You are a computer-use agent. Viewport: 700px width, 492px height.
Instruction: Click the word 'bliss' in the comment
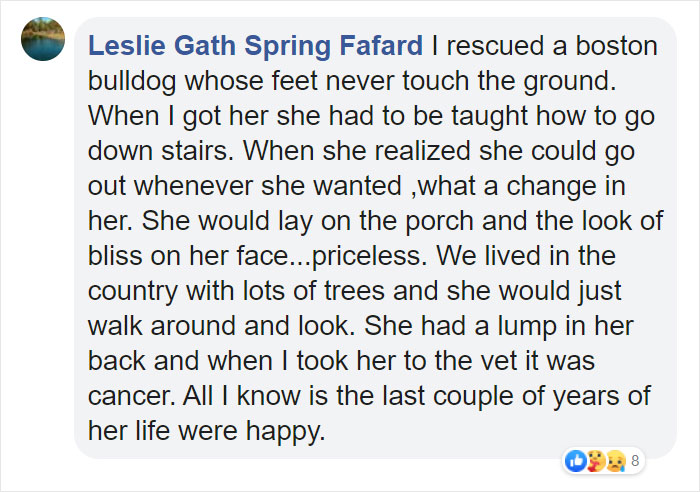coord(114,256)
